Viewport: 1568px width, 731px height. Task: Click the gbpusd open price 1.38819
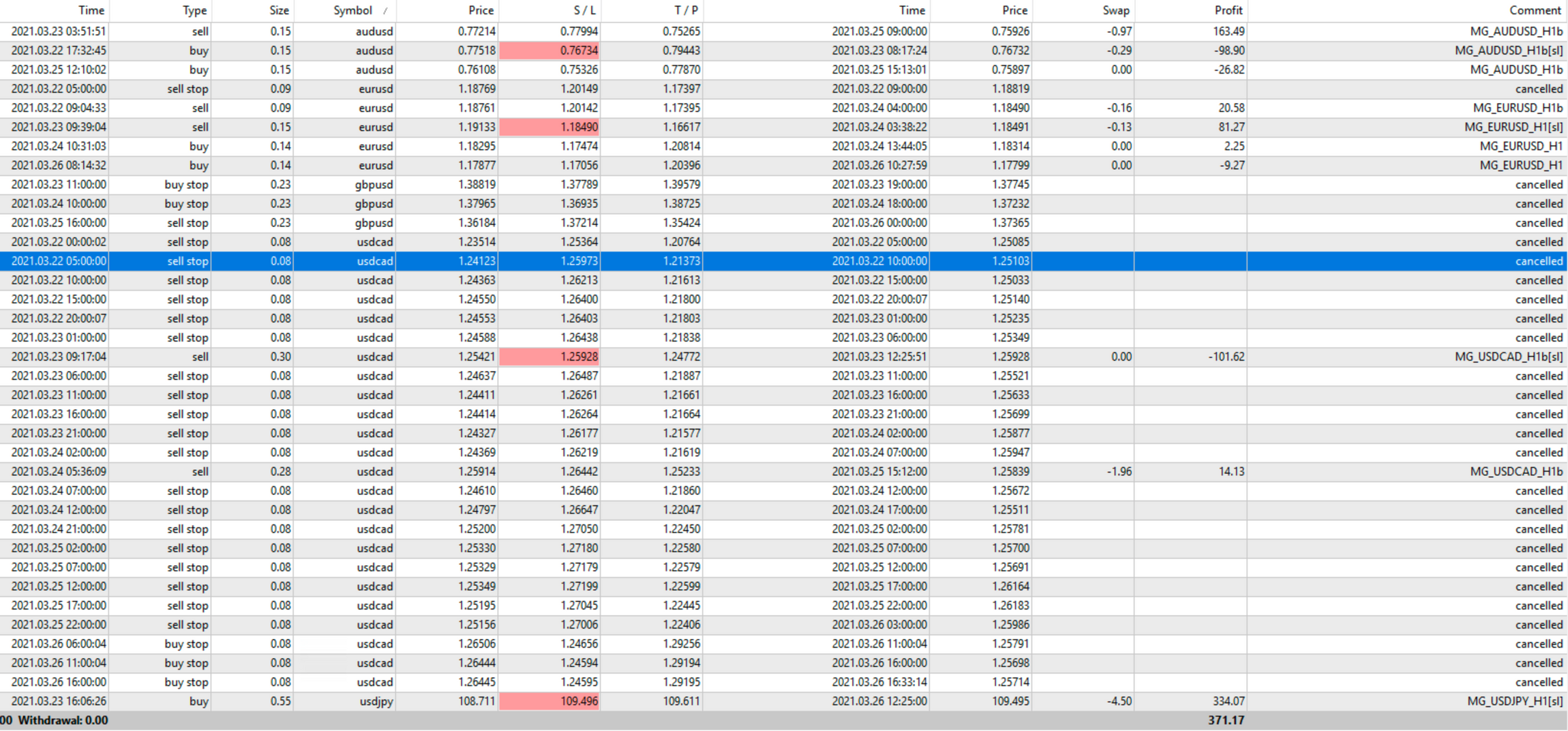click(477, 185)
